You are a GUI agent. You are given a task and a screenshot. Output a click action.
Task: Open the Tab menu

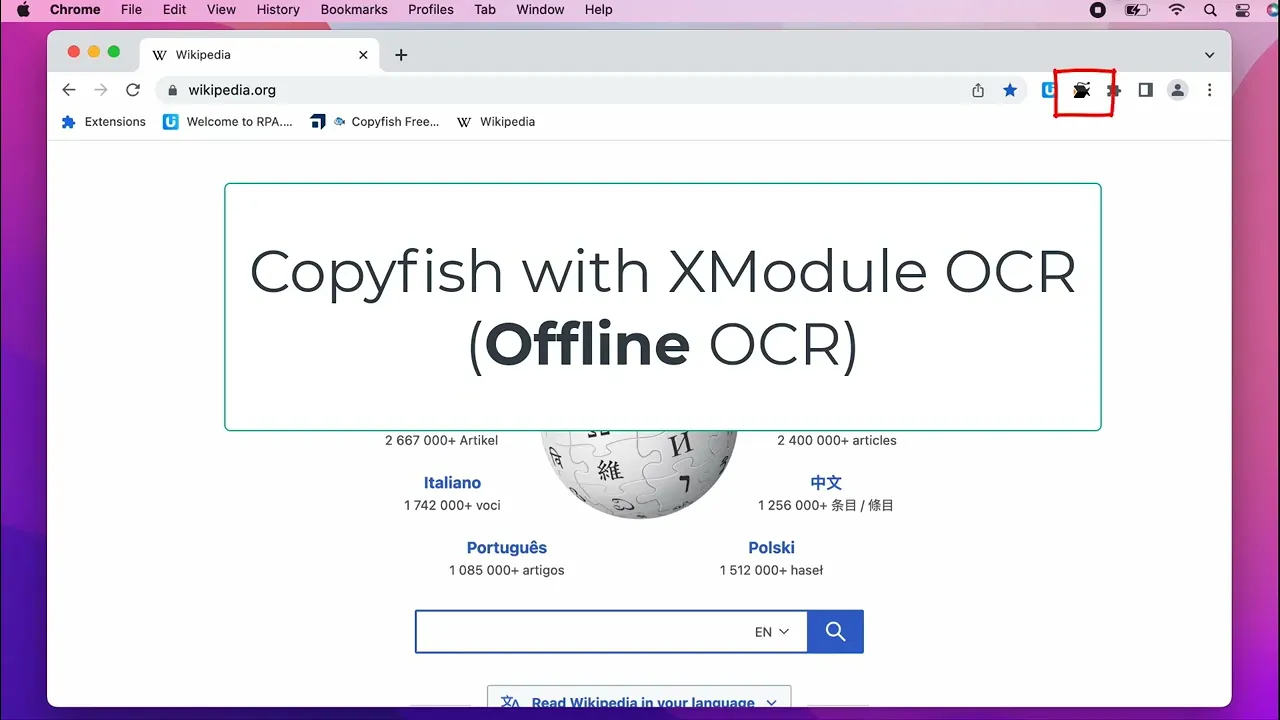[485, 10]
